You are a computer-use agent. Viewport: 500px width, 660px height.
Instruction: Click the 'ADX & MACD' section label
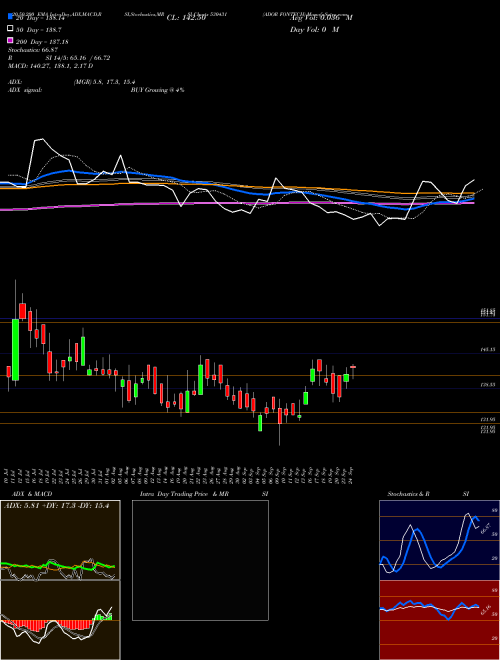click(x=32, y=494)
